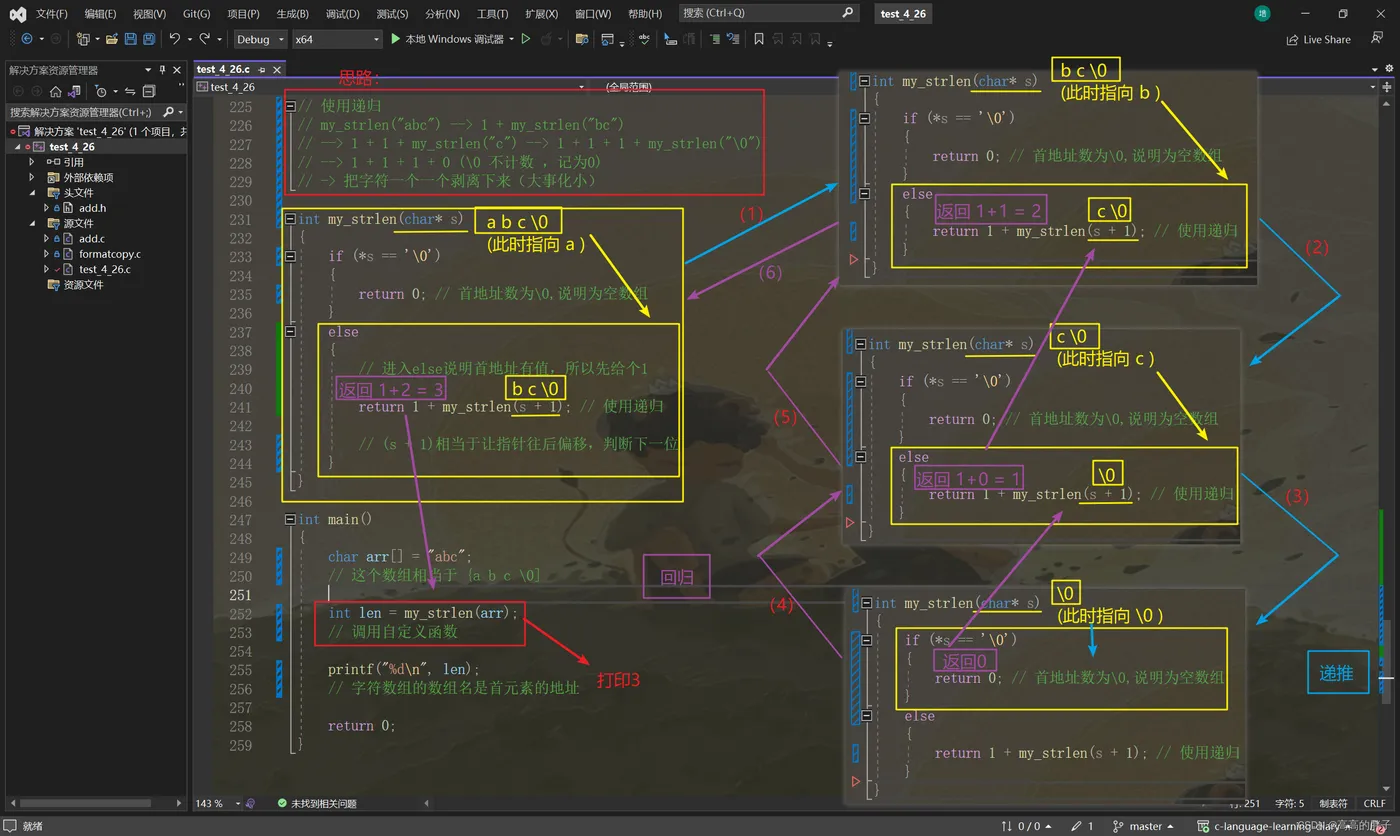Click the 未找到相关问题 status indicator

tap(316, 803)
